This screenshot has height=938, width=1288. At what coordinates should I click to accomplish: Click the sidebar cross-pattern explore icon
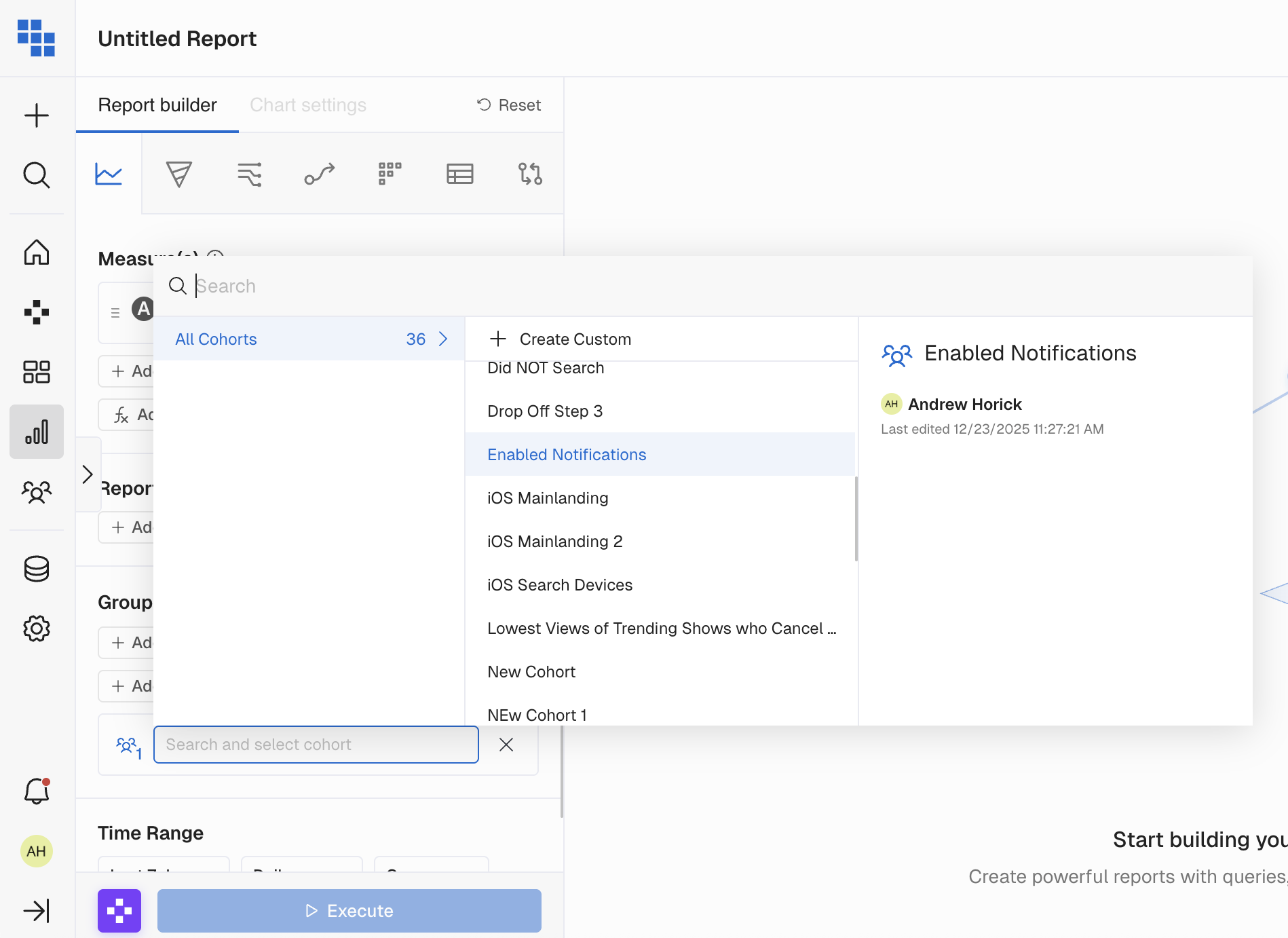point(37,312)
